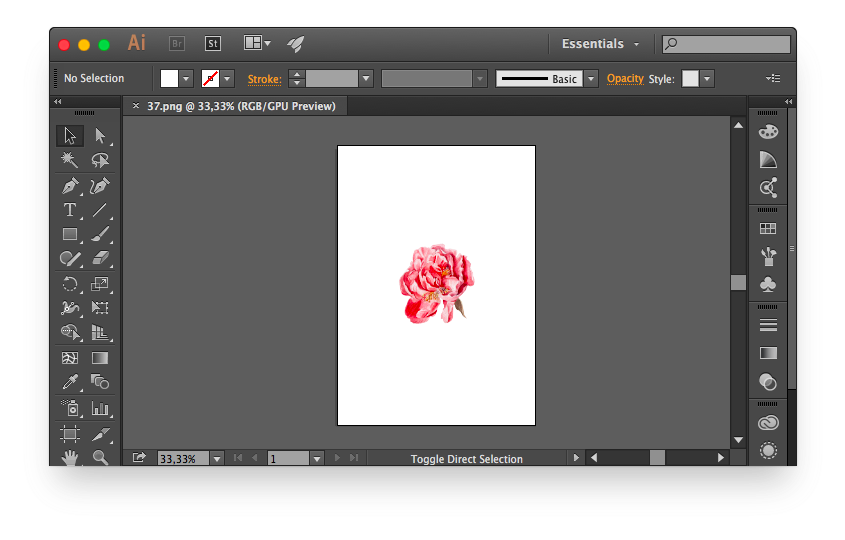Open the Symbols panel club icon
The height and width of the screenshot is (540, 845).
768,285
